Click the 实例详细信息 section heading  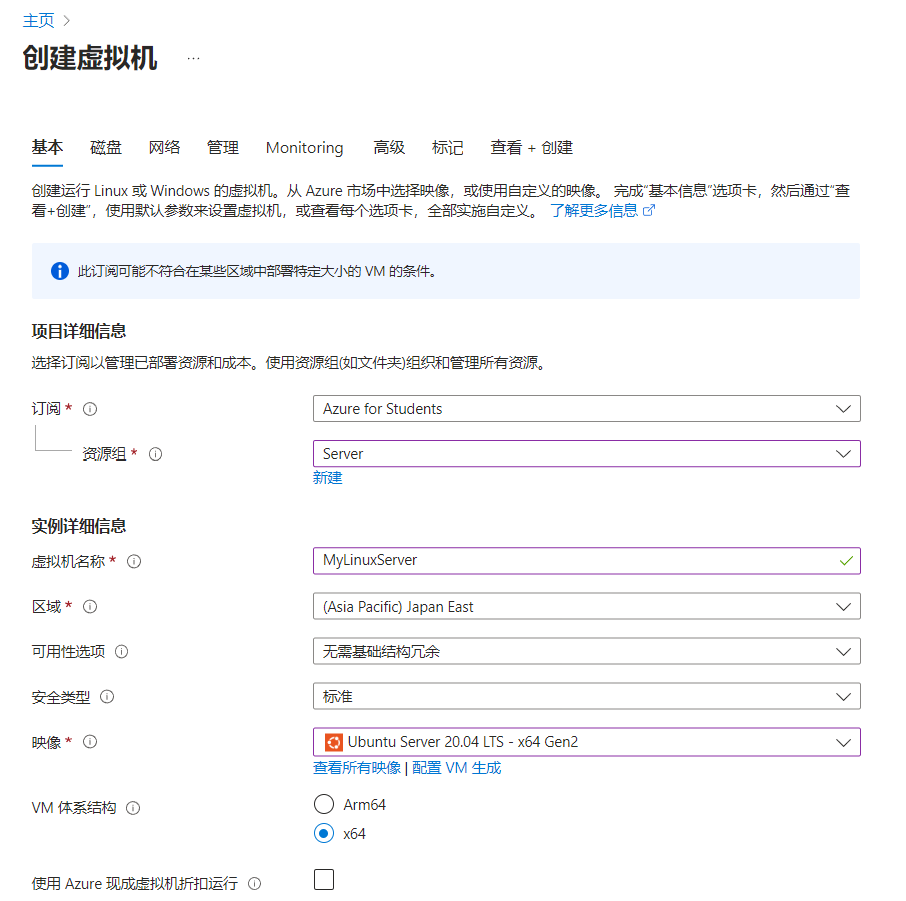coord(79,526)
